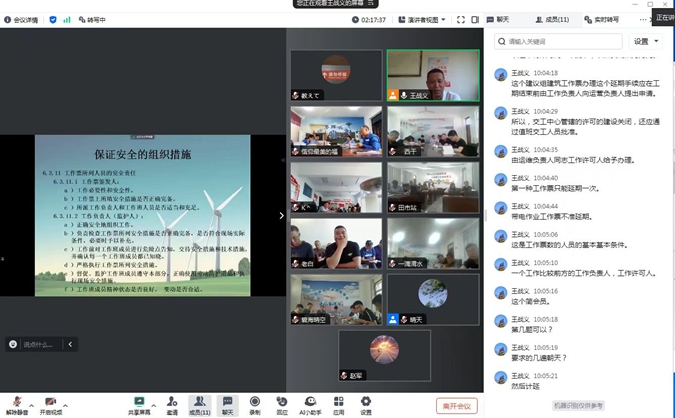Screen dimensions: 675x418
Task: Collapse the chat input bar arrow
Action: 69,344
